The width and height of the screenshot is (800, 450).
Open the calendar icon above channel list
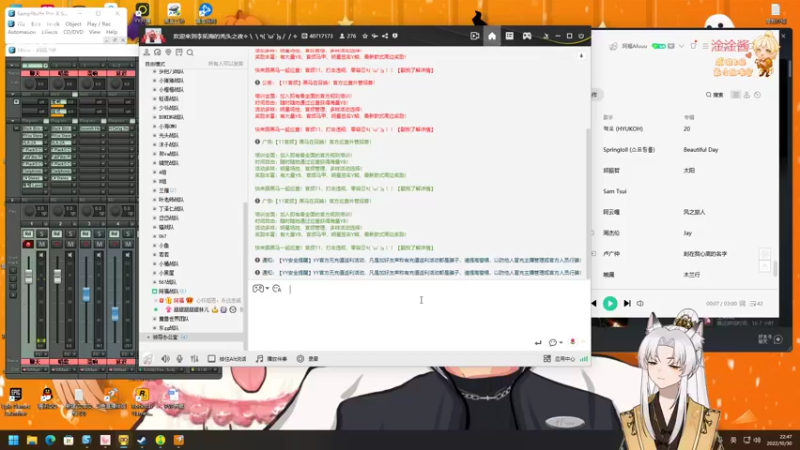pos(179,53)
